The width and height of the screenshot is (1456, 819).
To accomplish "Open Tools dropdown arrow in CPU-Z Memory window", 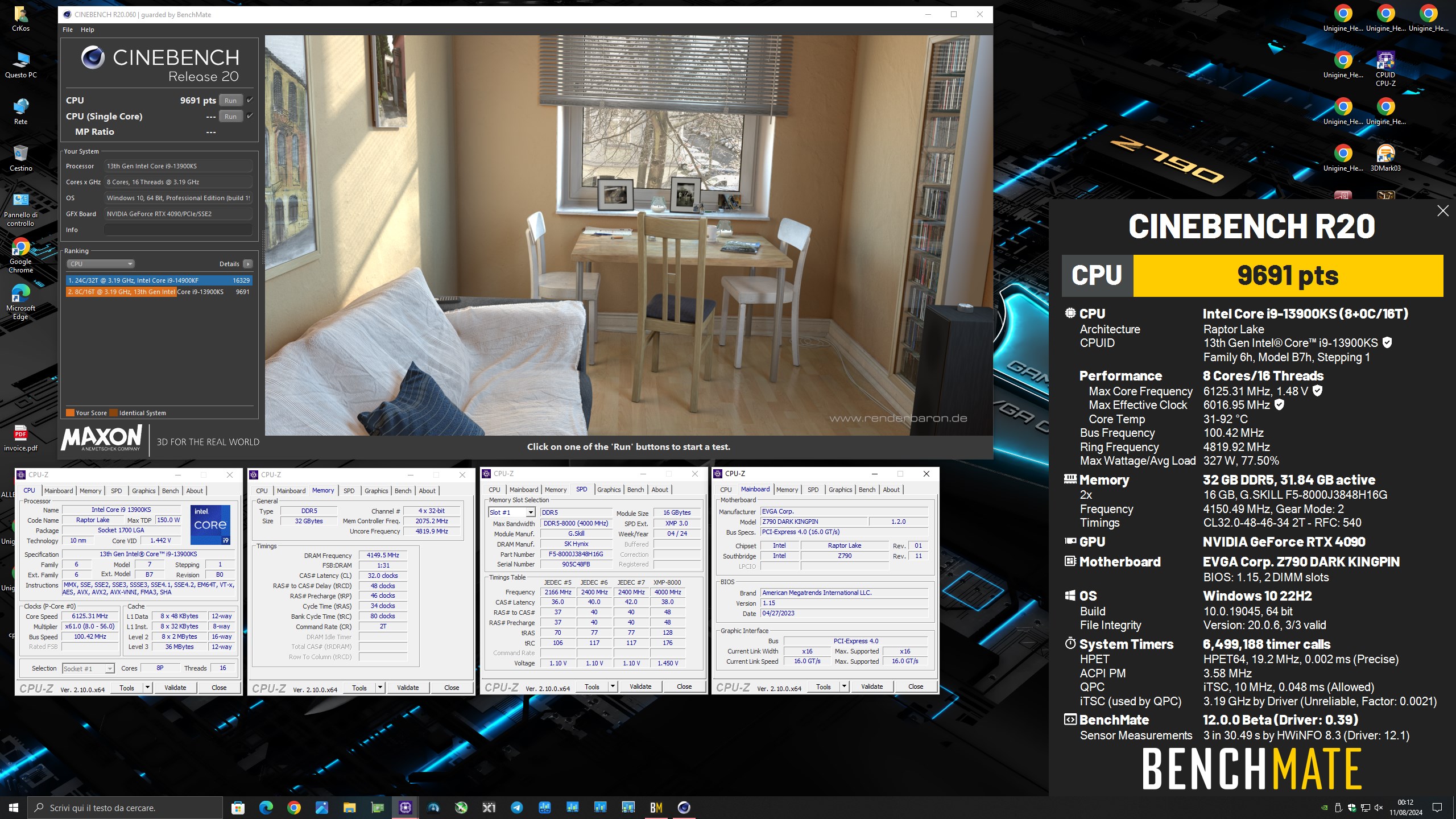I will 380,688.
